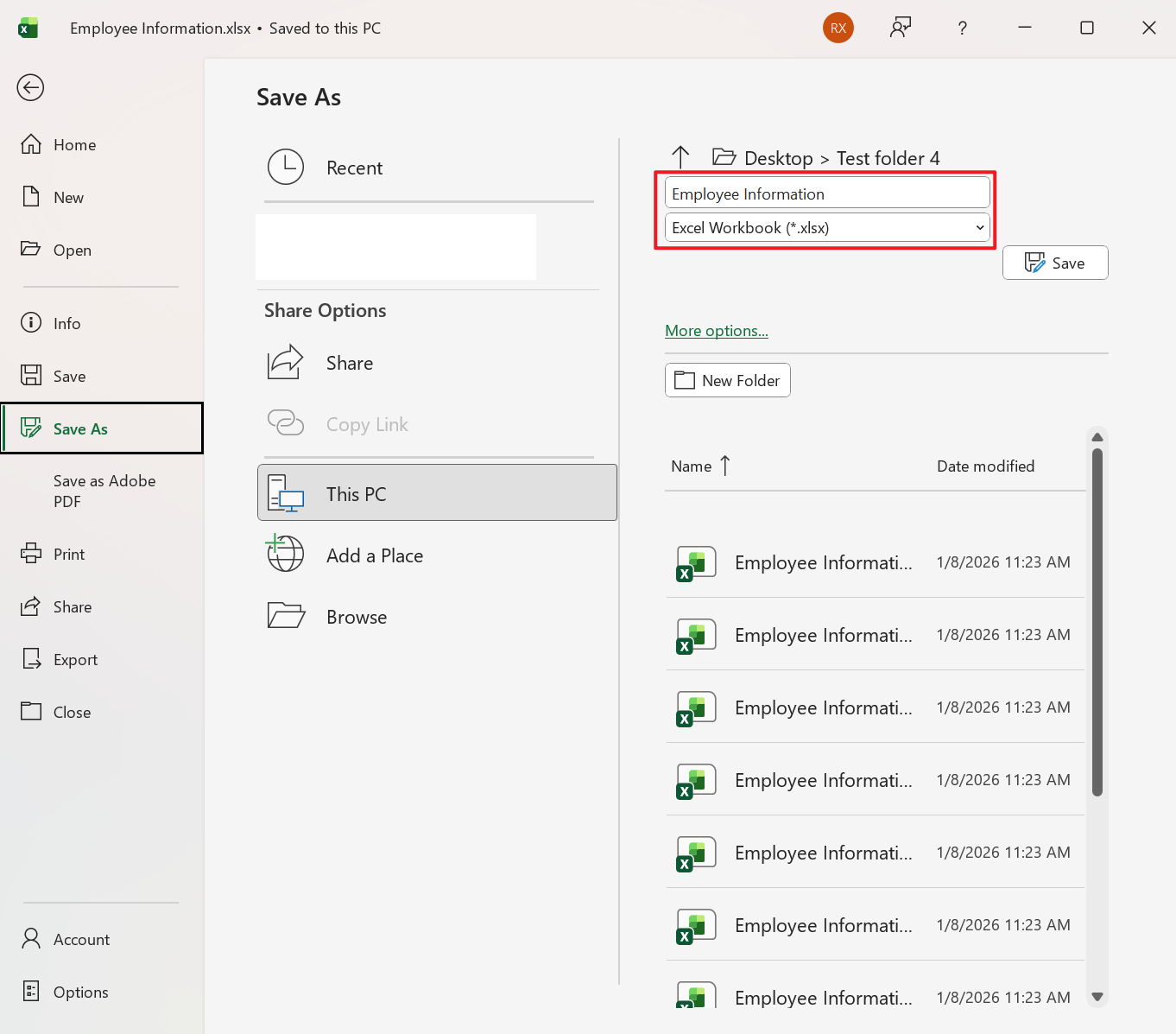The width and height of the screenshot is (1176, 1034).
Task: Click the scrollbar down arrow in file list
Action: coord(1097,995)
